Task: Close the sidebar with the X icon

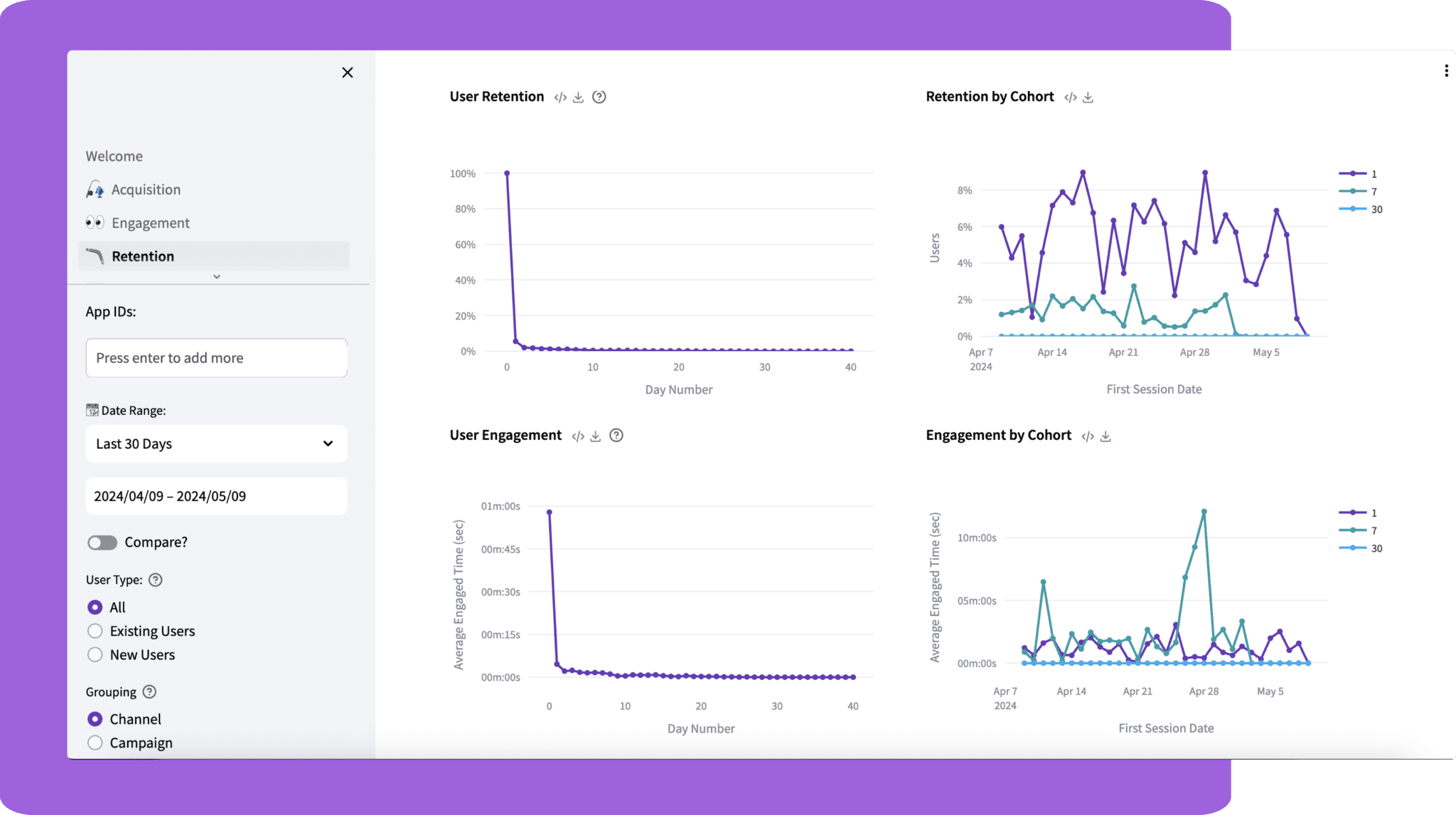Action: [x=347, y=72]
